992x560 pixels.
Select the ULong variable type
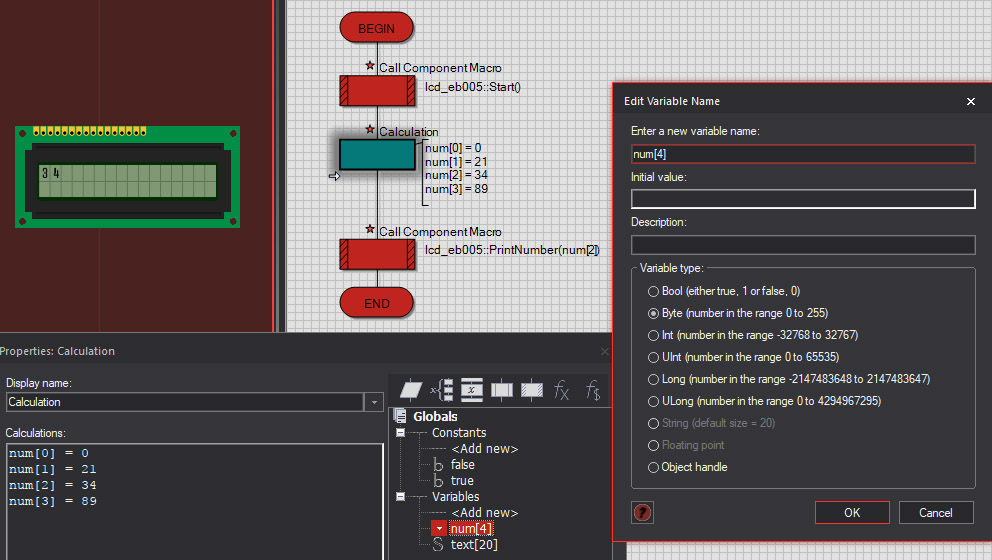654,401
